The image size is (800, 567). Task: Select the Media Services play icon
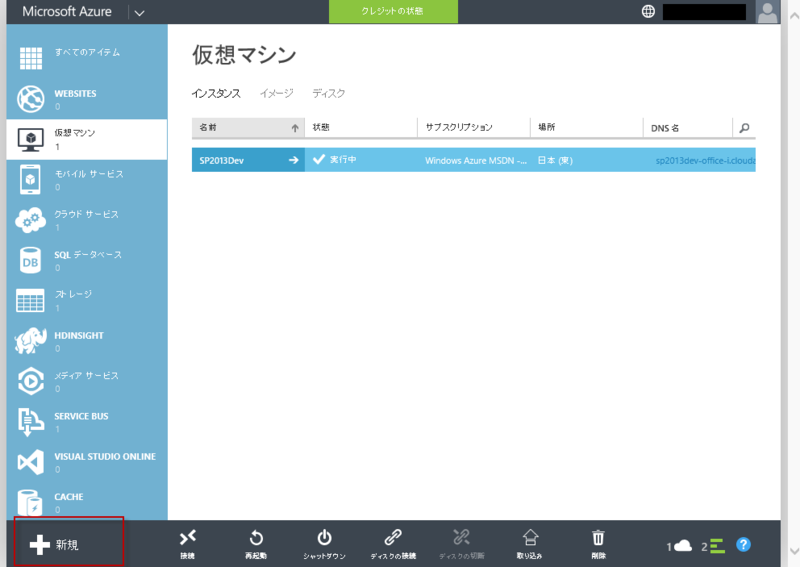tap(31, 381)
